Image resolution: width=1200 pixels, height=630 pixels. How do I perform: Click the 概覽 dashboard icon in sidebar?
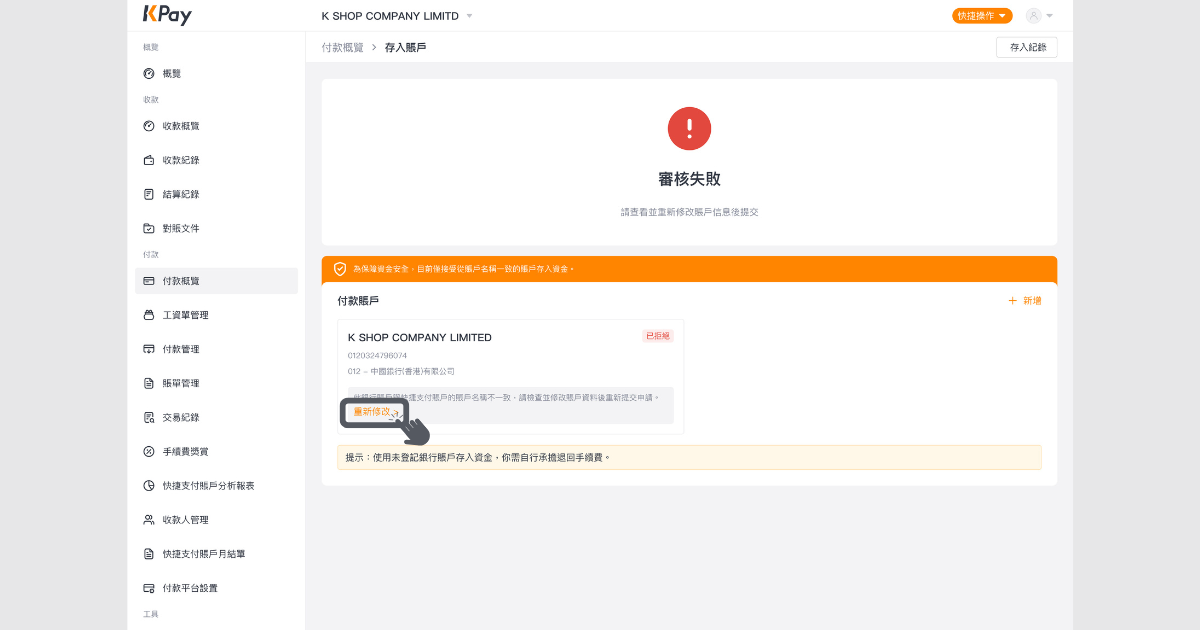pos(149,74)
